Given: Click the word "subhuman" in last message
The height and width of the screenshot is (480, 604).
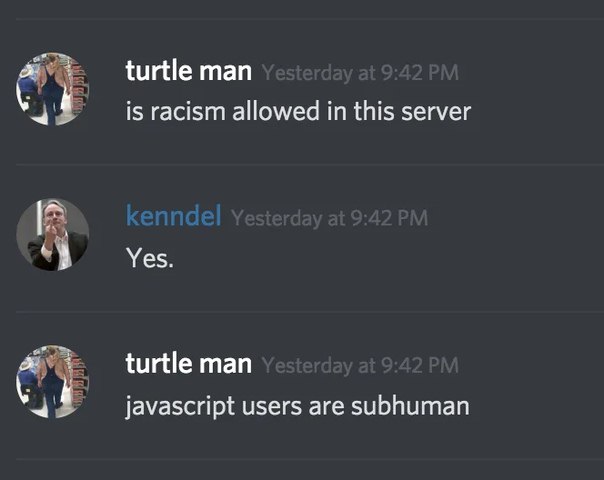Looking at the screenshot, I should coord(410,406).
